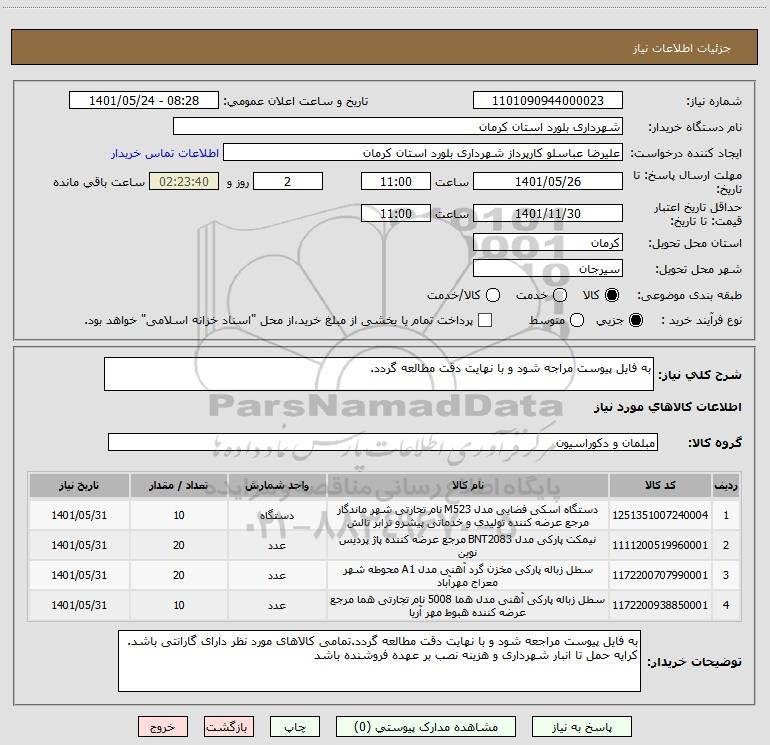Click the چاپ print button
Viewport: 770px width, 745px height.
(x=295, y=727)
